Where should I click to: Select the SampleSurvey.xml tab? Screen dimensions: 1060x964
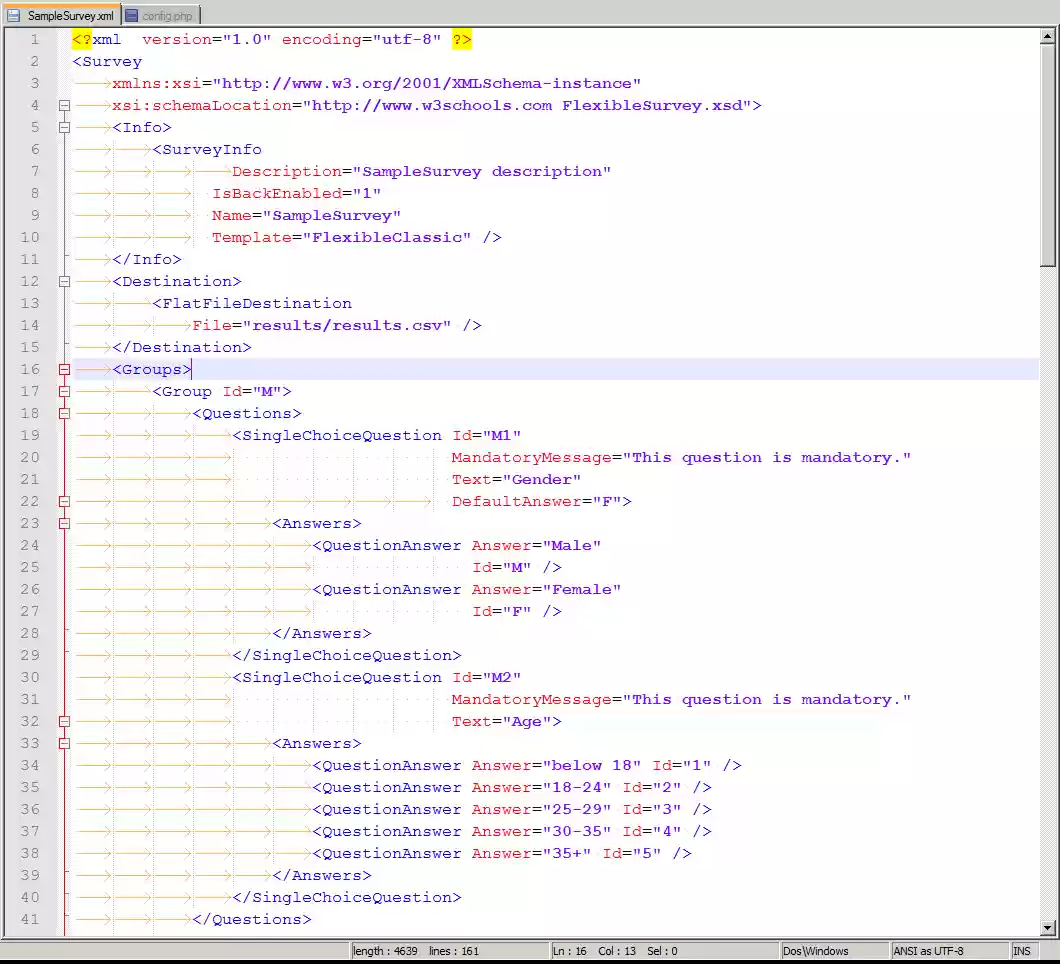(70, 16)
